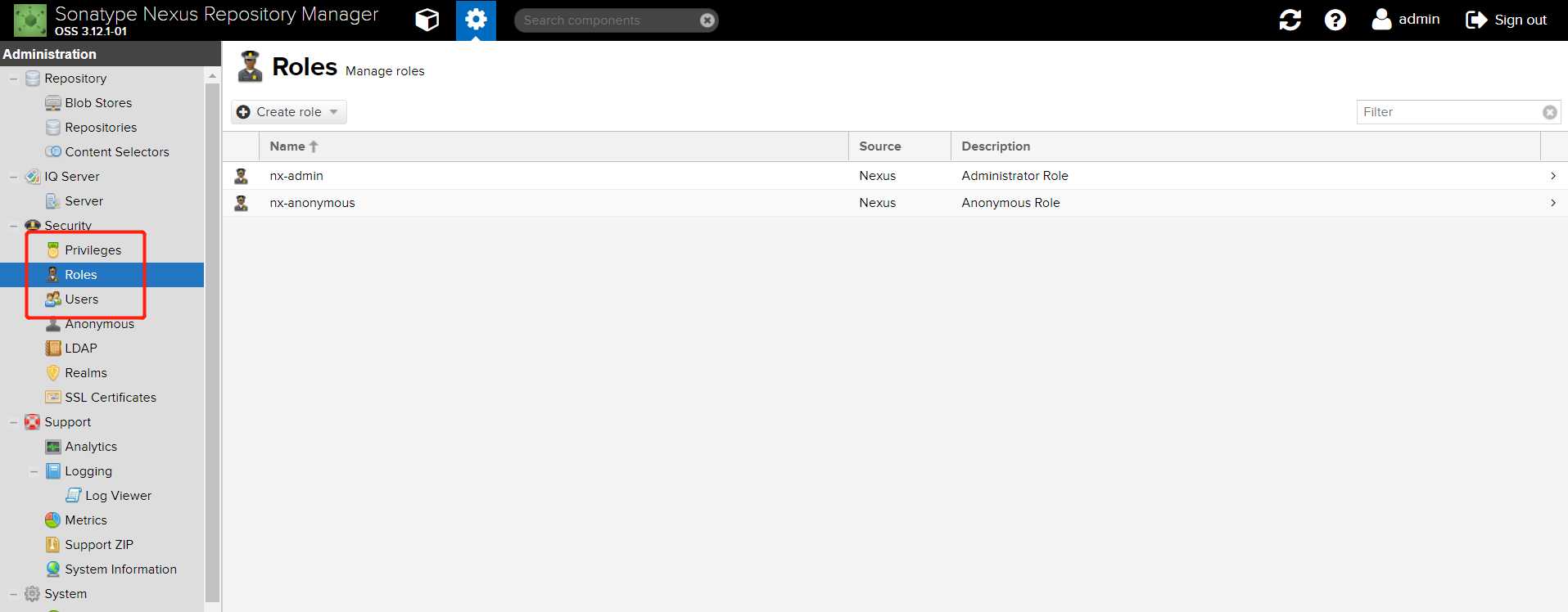Click the sidebar vertical scrollbar
Screen dimensions: 1568x612
click(x=213, y=342)
